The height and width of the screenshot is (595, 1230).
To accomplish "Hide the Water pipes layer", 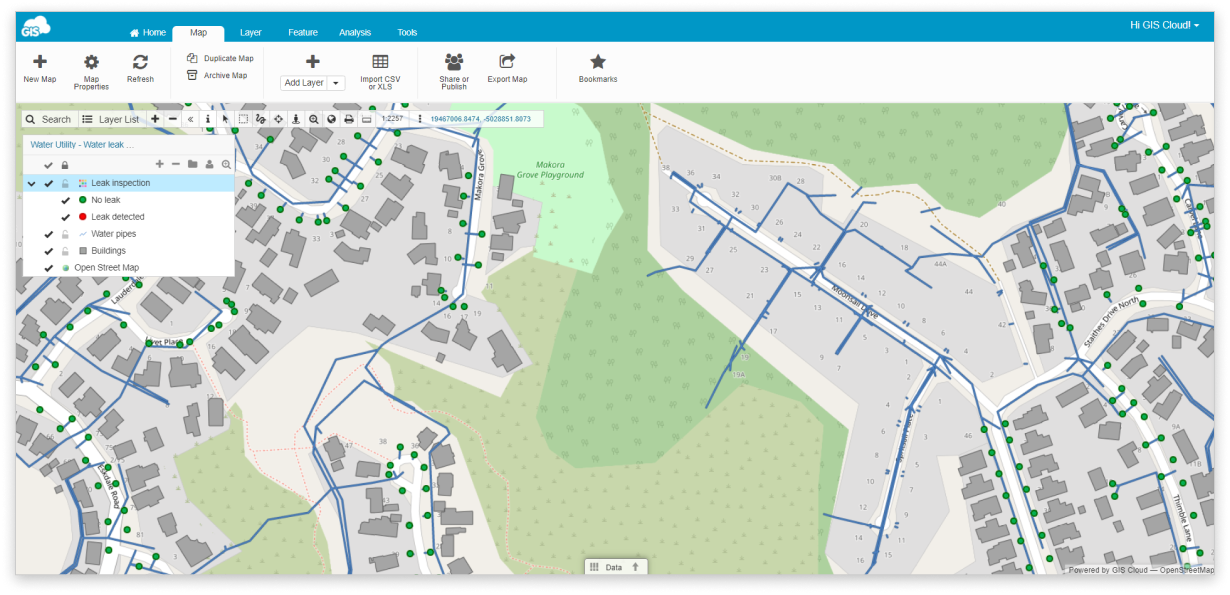I will (x=48, y=235).
